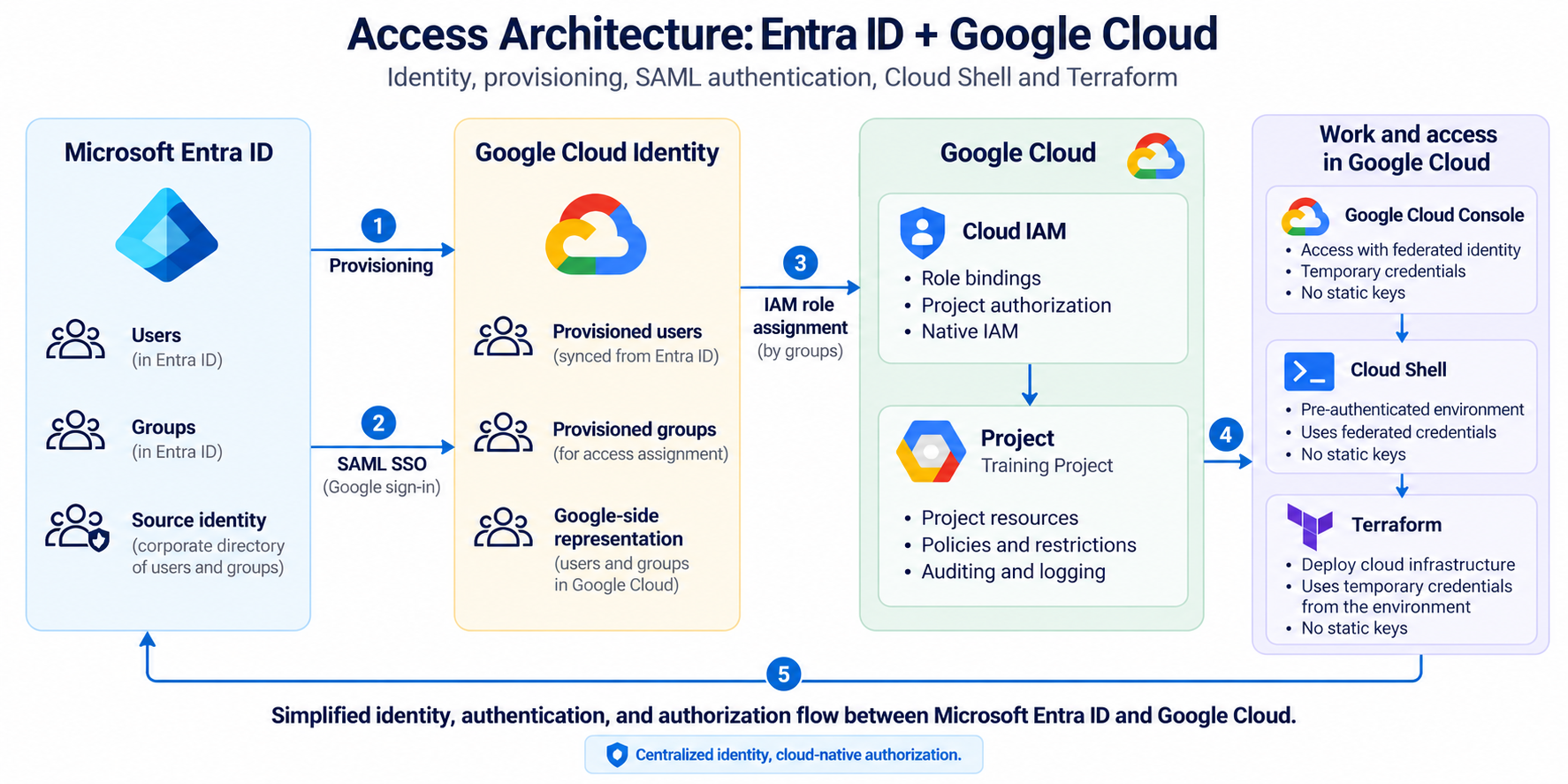Click the hexagon Project icon
The width and height of the screenshot is (1568, 784).
(x=930, y=452)
